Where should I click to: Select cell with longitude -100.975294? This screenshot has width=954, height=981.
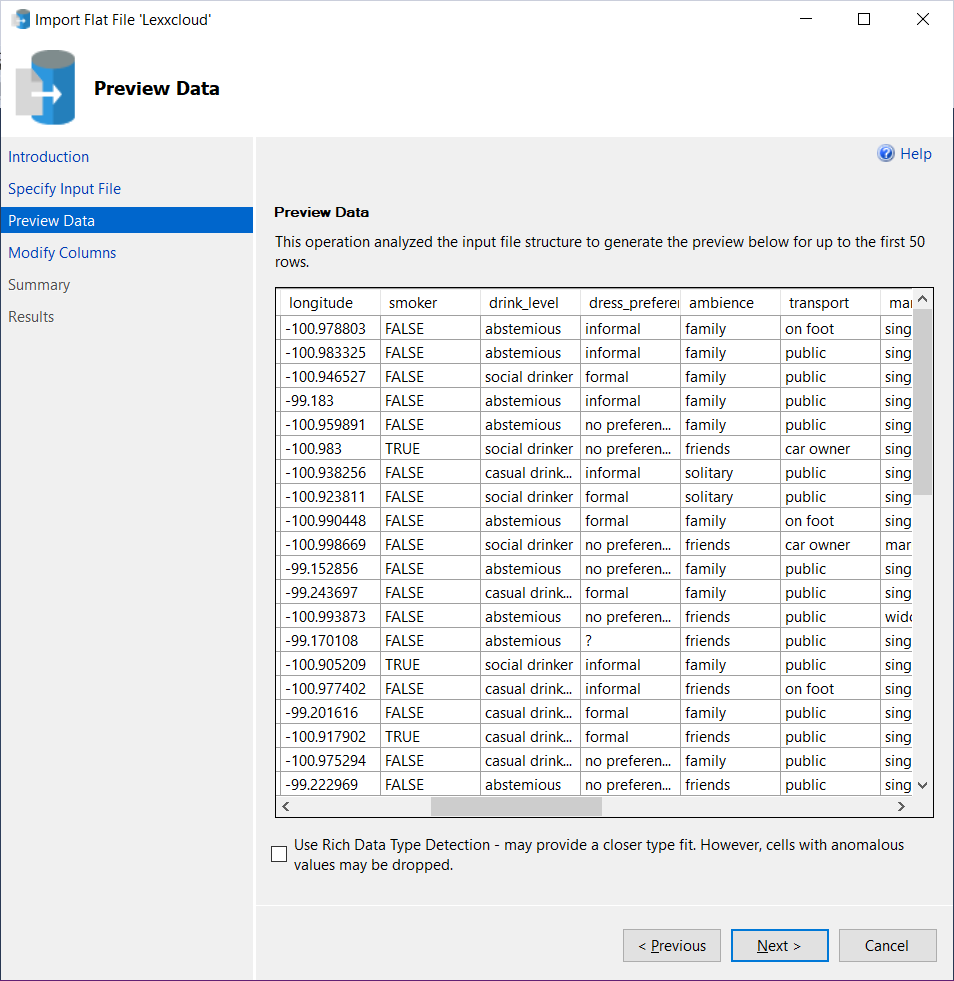330,760
